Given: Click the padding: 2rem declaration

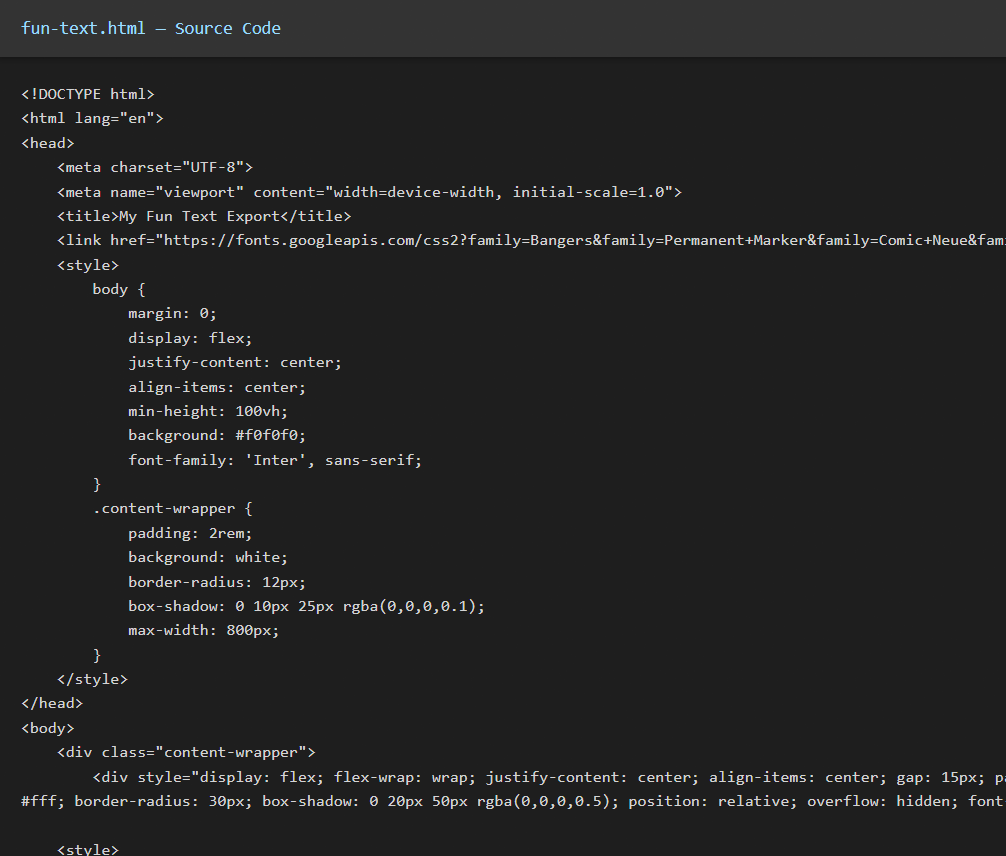Looking at the screenshot, I should 190,533.
